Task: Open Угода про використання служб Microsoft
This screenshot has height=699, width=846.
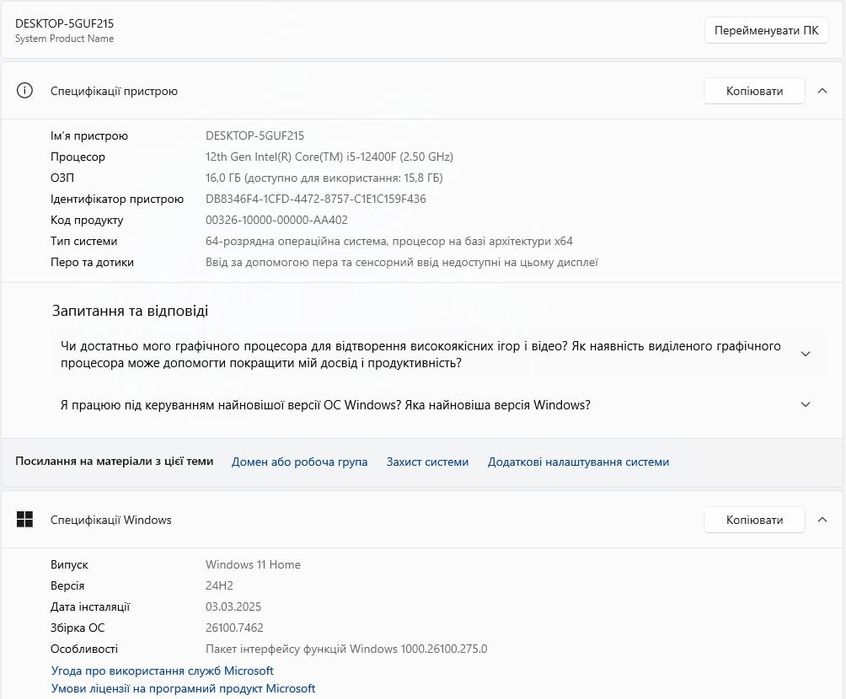Action: click(162, 671)
